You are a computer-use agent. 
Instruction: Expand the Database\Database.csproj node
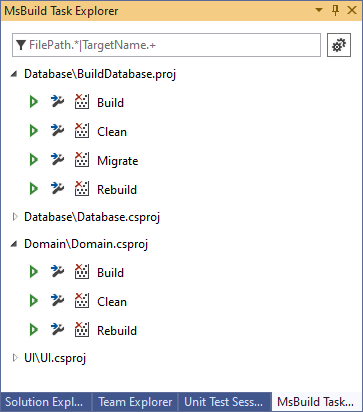click(x=15, y=217)
